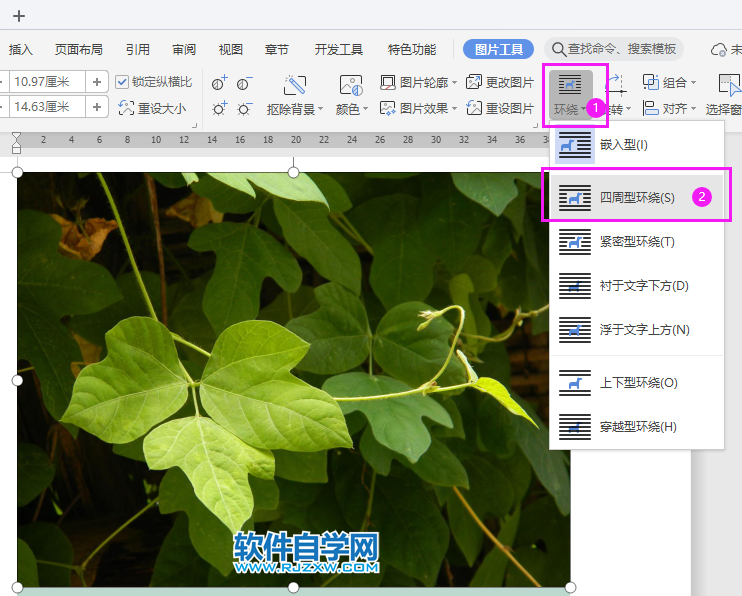Increase brightness with the sun plus icon
742x596 pixels.
[x=219, y=109]
